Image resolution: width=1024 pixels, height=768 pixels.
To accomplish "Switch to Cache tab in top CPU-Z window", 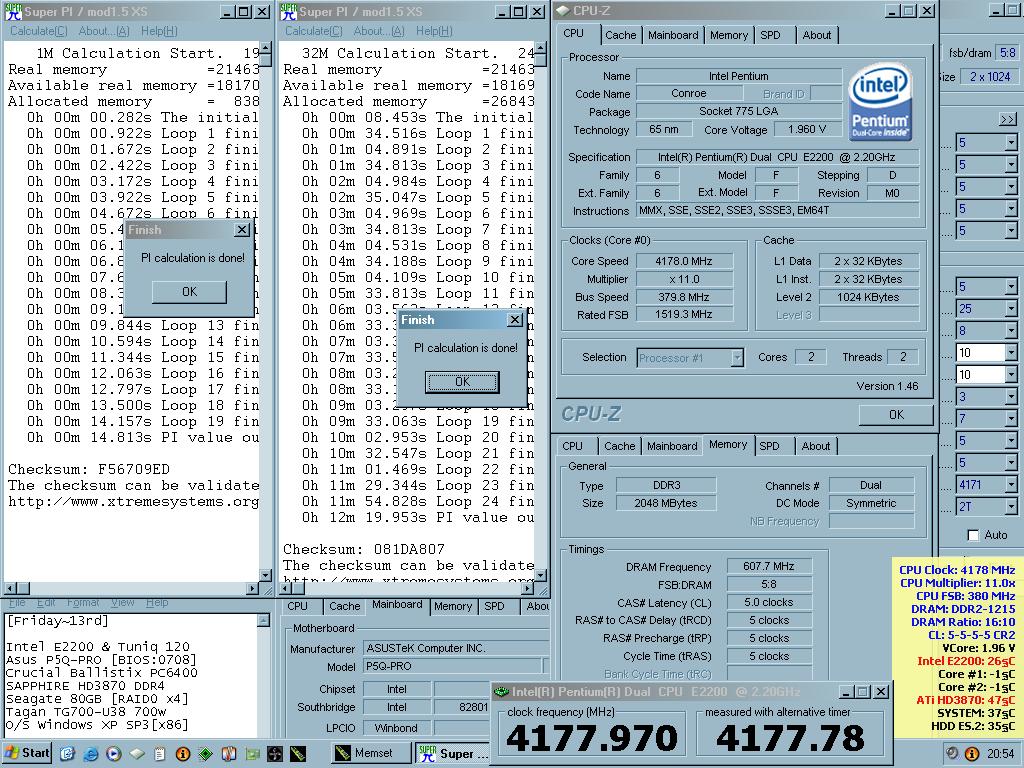I will click(x=620, y=35).
